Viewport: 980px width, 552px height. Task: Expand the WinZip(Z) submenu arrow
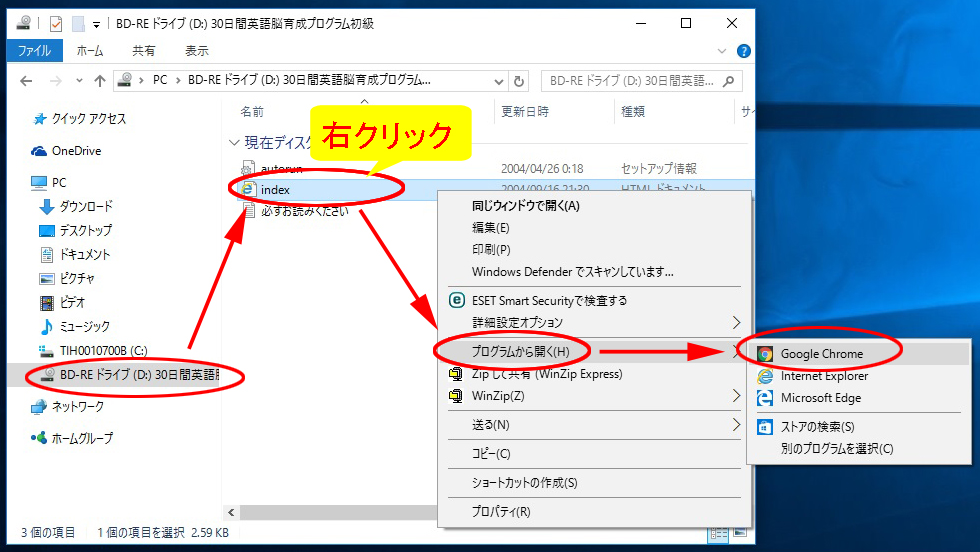(736, 396)
